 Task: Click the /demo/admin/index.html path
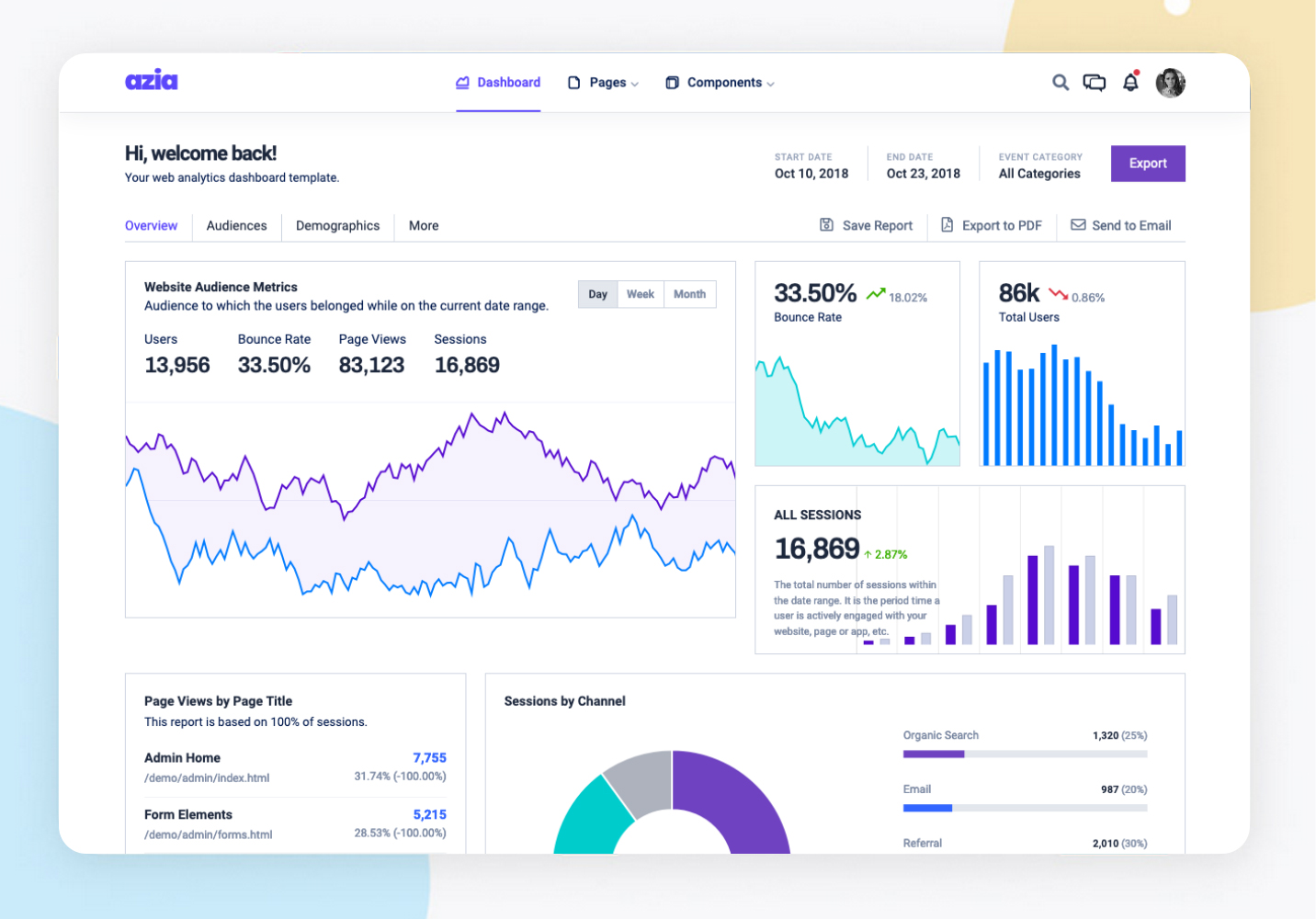(x=207, y=778)
